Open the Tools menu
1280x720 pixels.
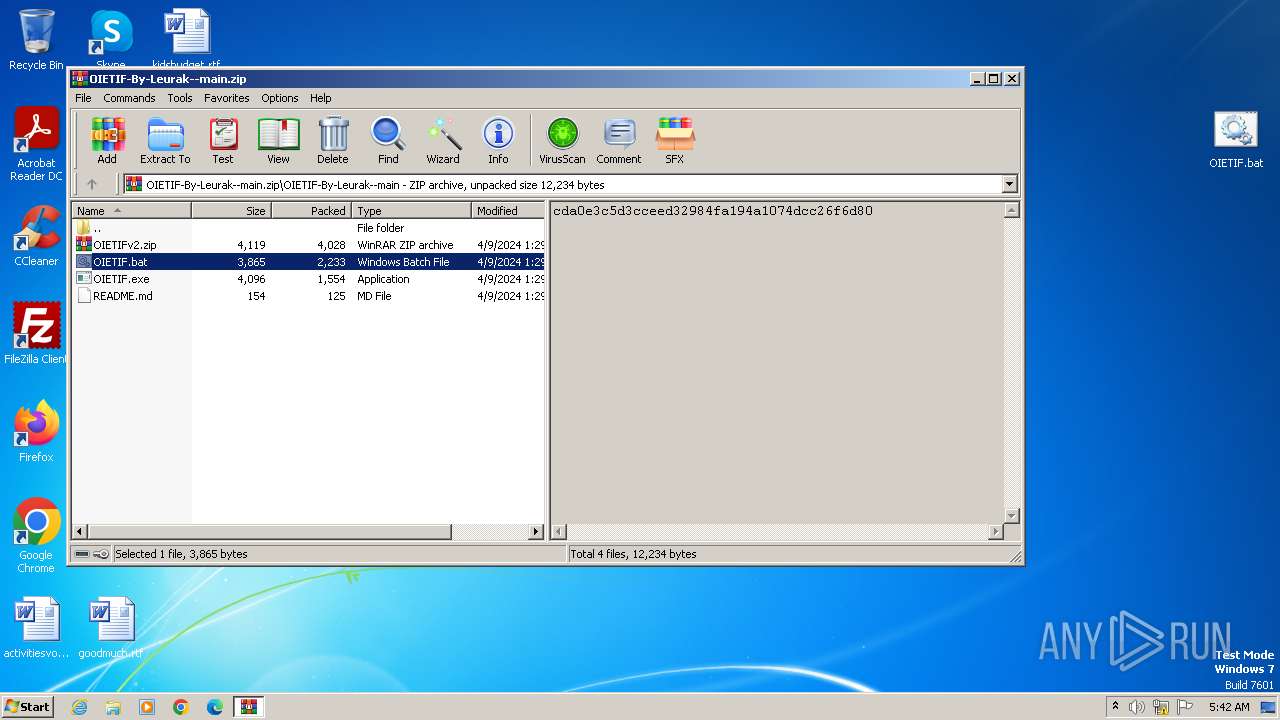tap(180, 98)
